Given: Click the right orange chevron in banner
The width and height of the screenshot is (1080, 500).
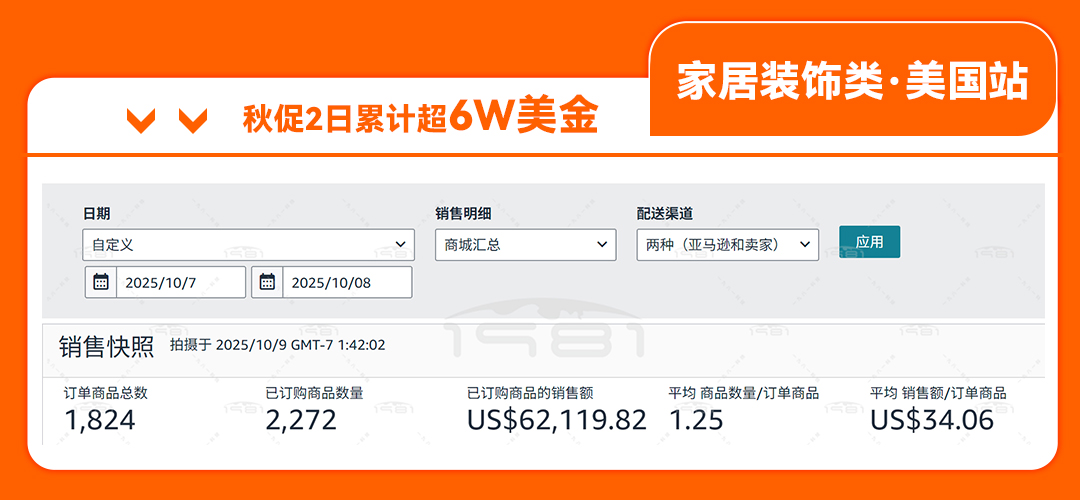Looking at the screenshot, I should coord(192,121).
